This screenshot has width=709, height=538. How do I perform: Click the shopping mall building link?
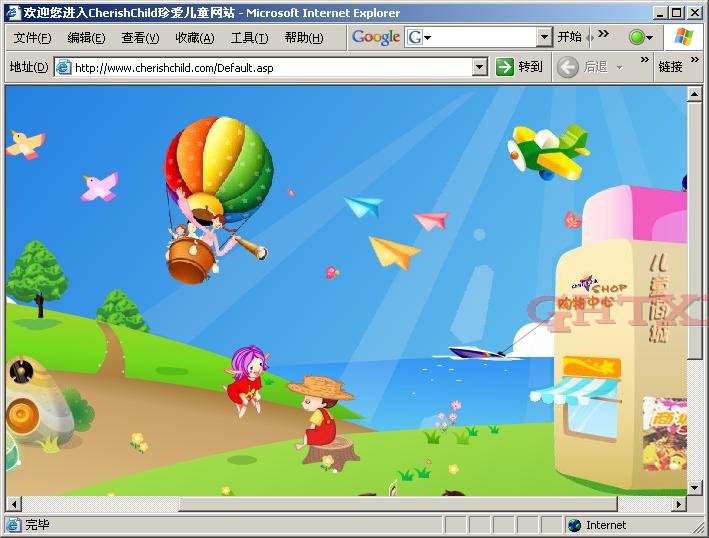click(x=620, y=330)
